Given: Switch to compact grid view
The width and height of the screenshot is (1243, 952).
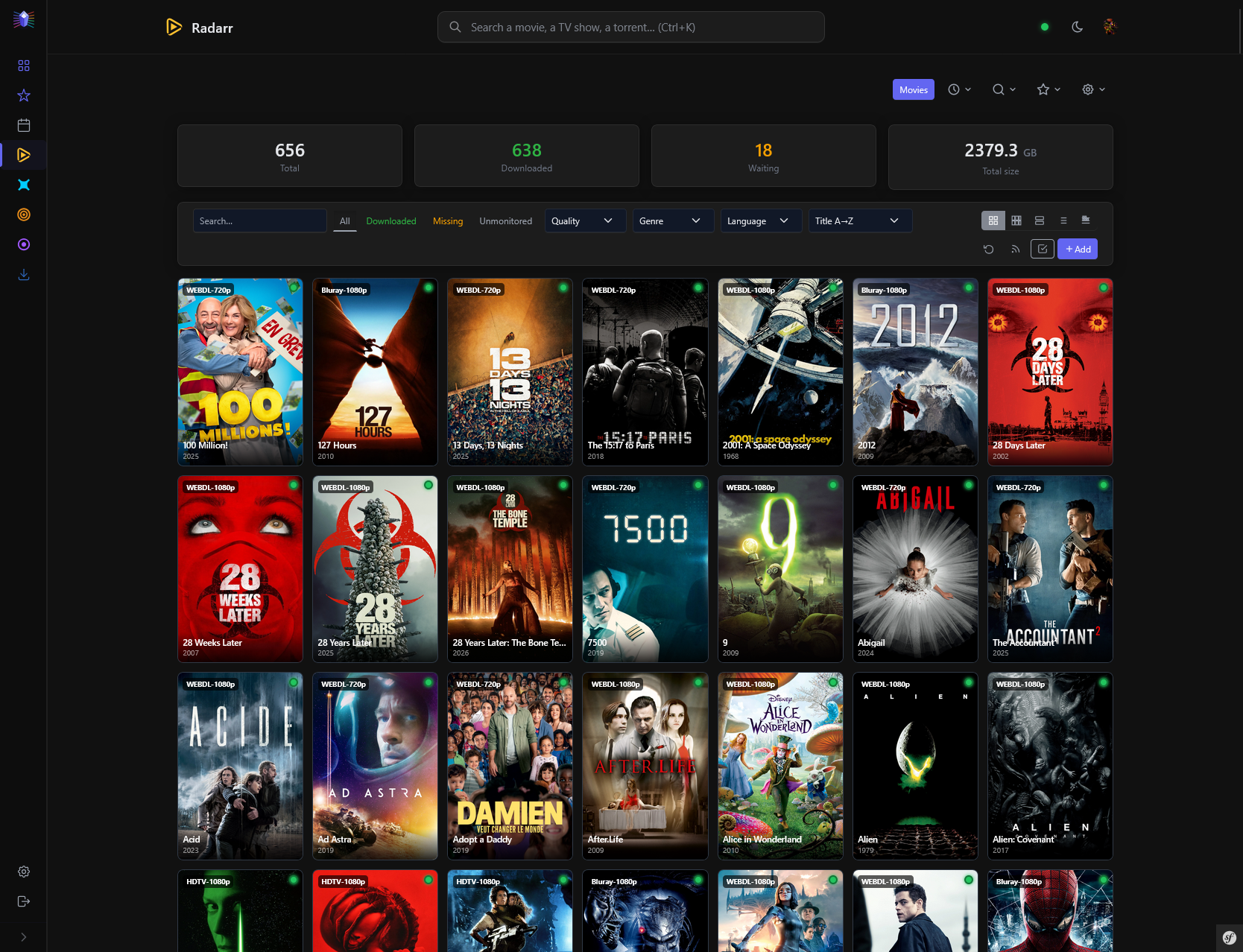Looking at the screenshot, I should [x=1016, y=220].
